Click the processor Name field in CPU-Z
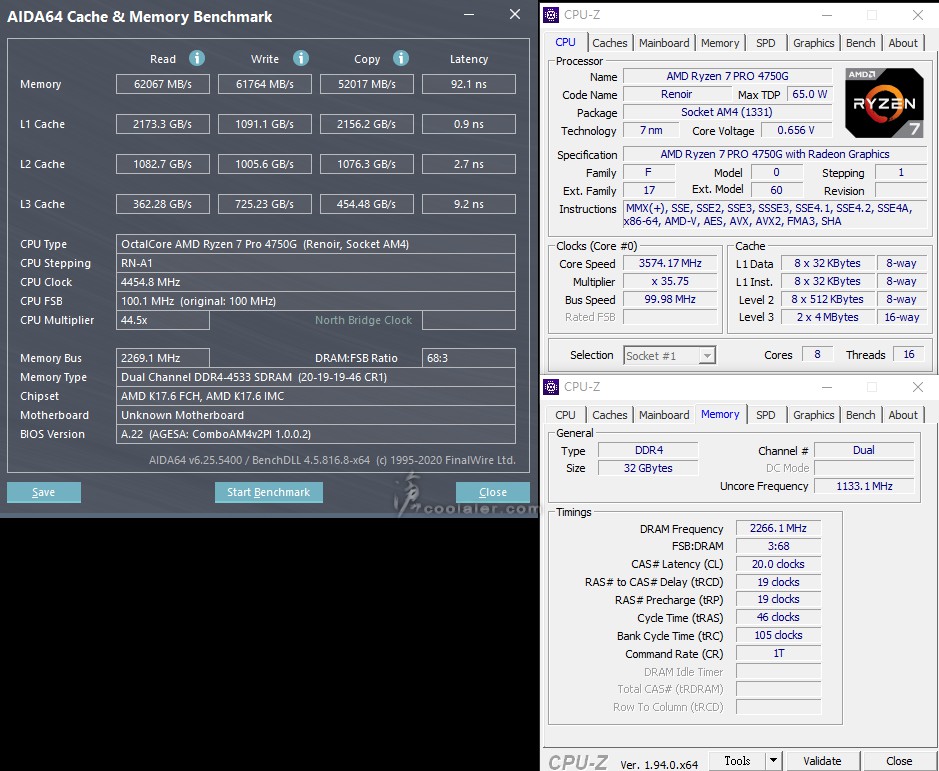This screenshot has height=771, width=939. (728, 76)
